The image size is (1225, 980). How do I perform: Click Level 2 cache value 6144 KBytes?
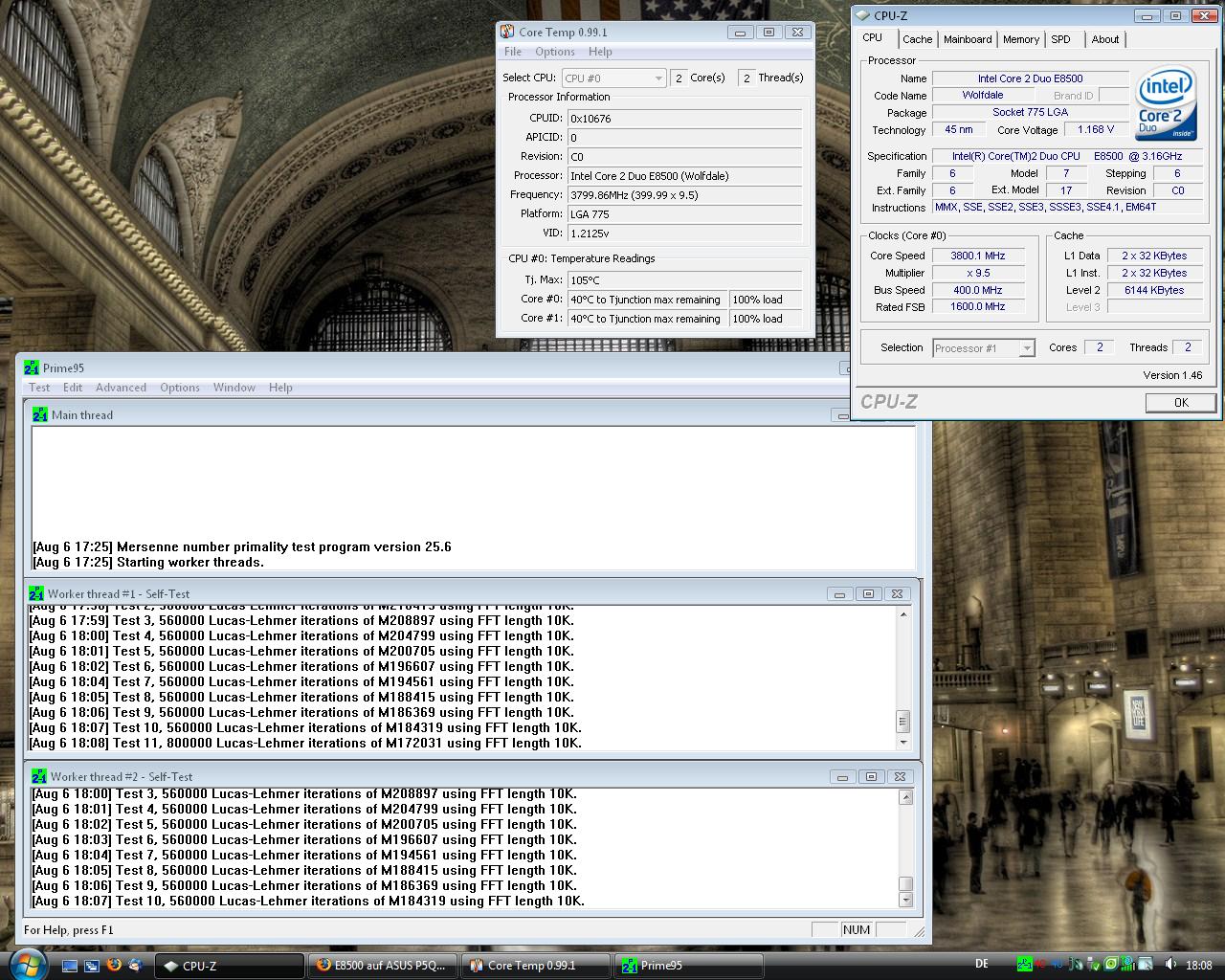pyautogui.click(x=1154, y=290)
